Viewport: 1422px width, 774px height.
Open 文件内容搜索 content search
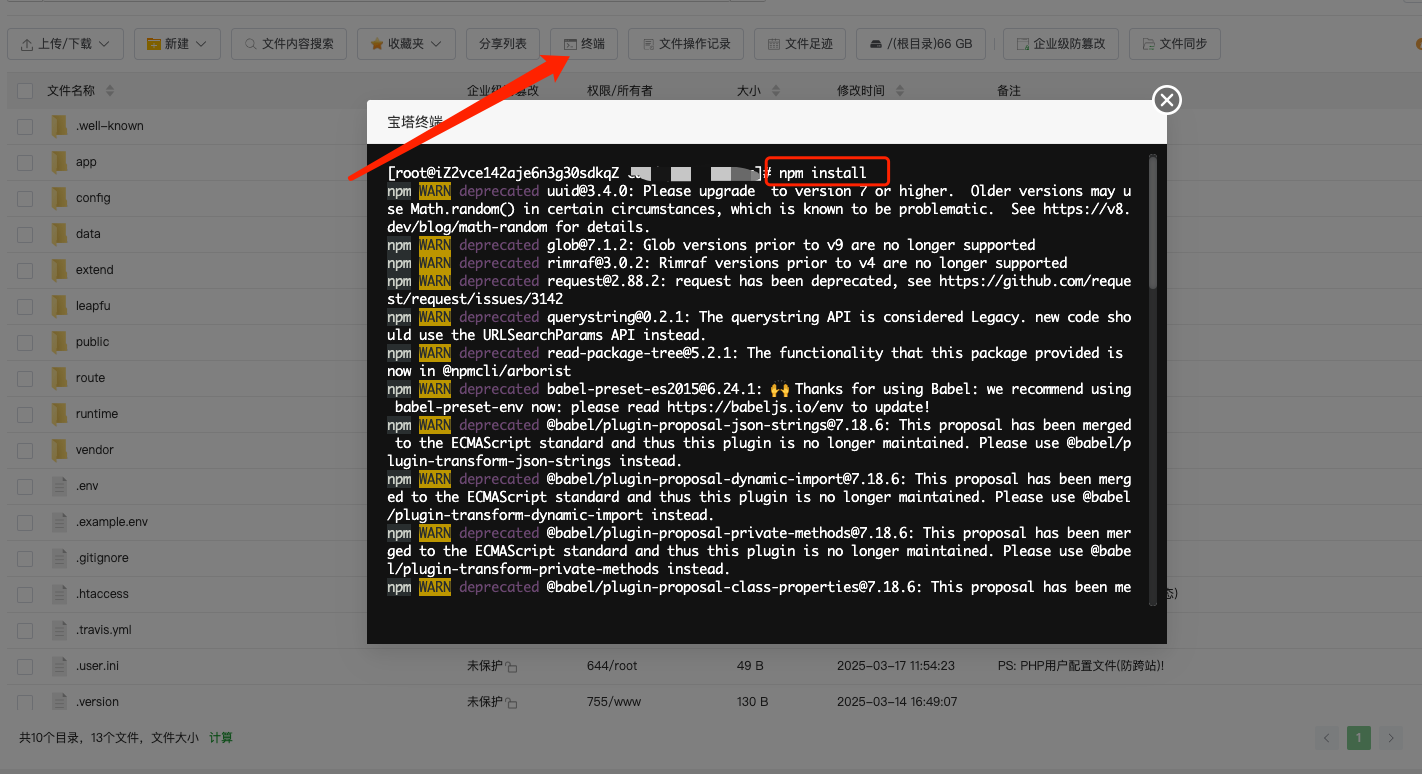tap(289, 44)
